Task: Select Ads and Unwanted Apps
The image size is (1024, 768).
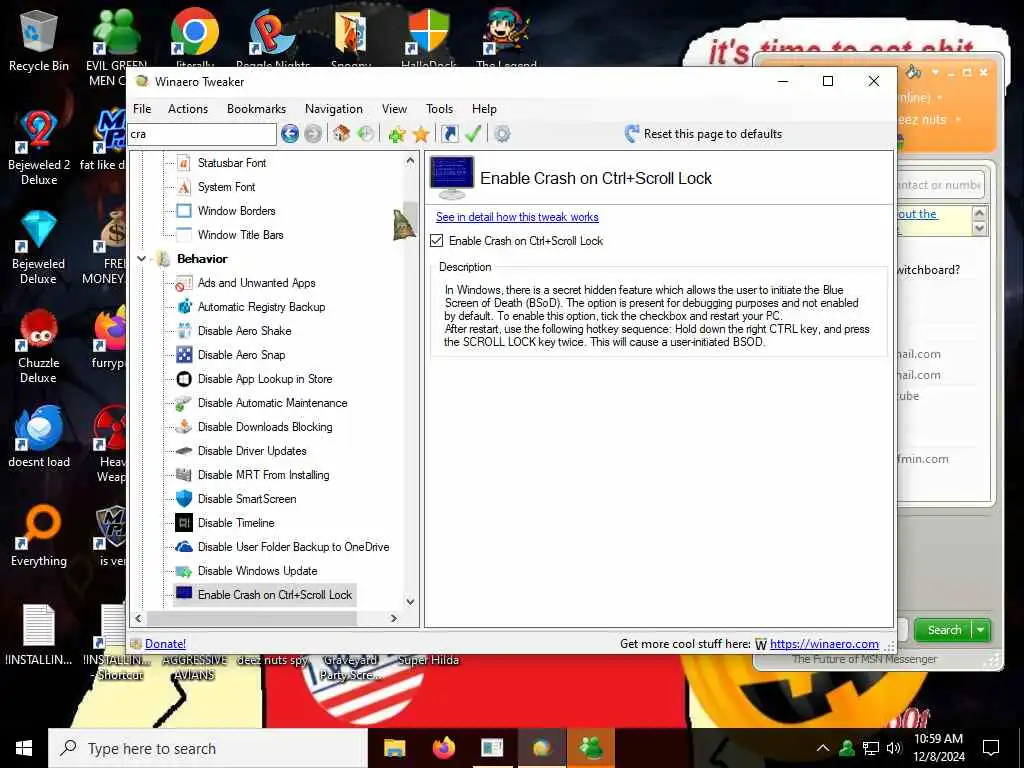Action: [x=257, y=283]
